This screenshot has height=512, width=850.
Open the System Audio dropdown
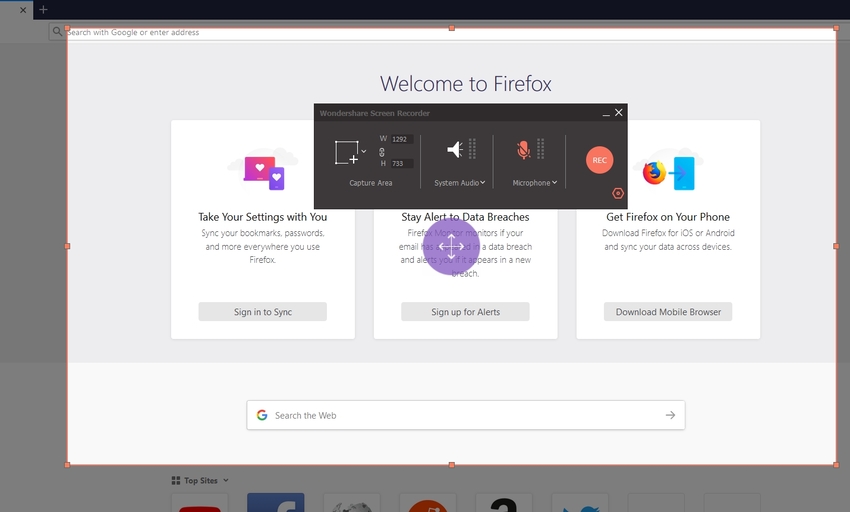point(460,183)
